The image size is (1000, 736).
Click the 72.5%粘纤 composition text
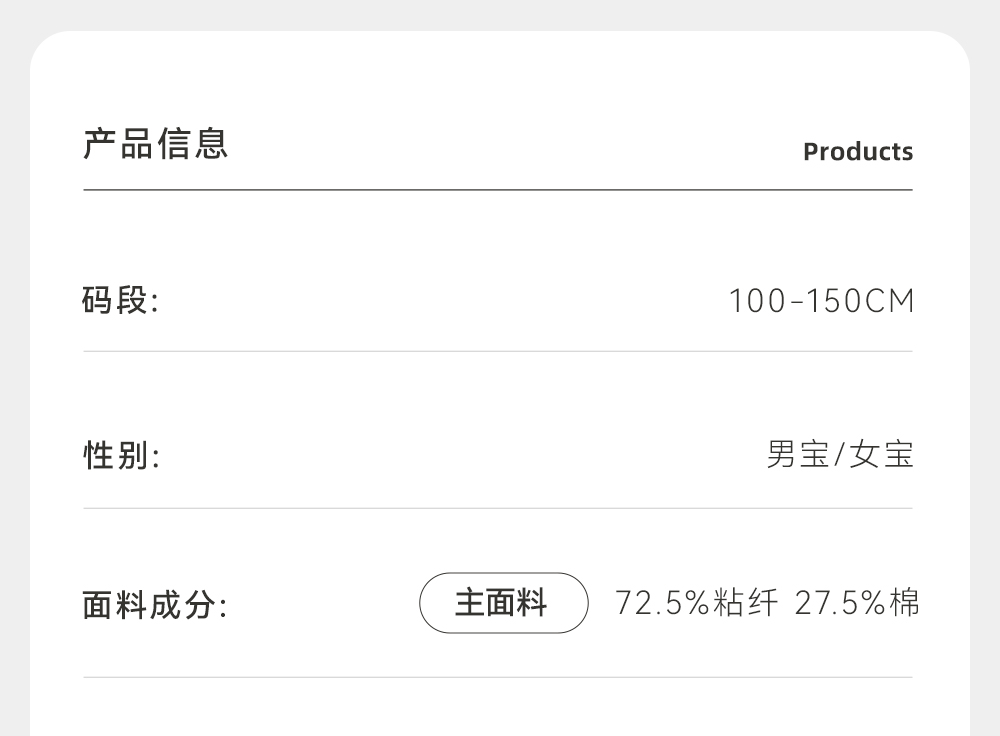coord(695,604)
